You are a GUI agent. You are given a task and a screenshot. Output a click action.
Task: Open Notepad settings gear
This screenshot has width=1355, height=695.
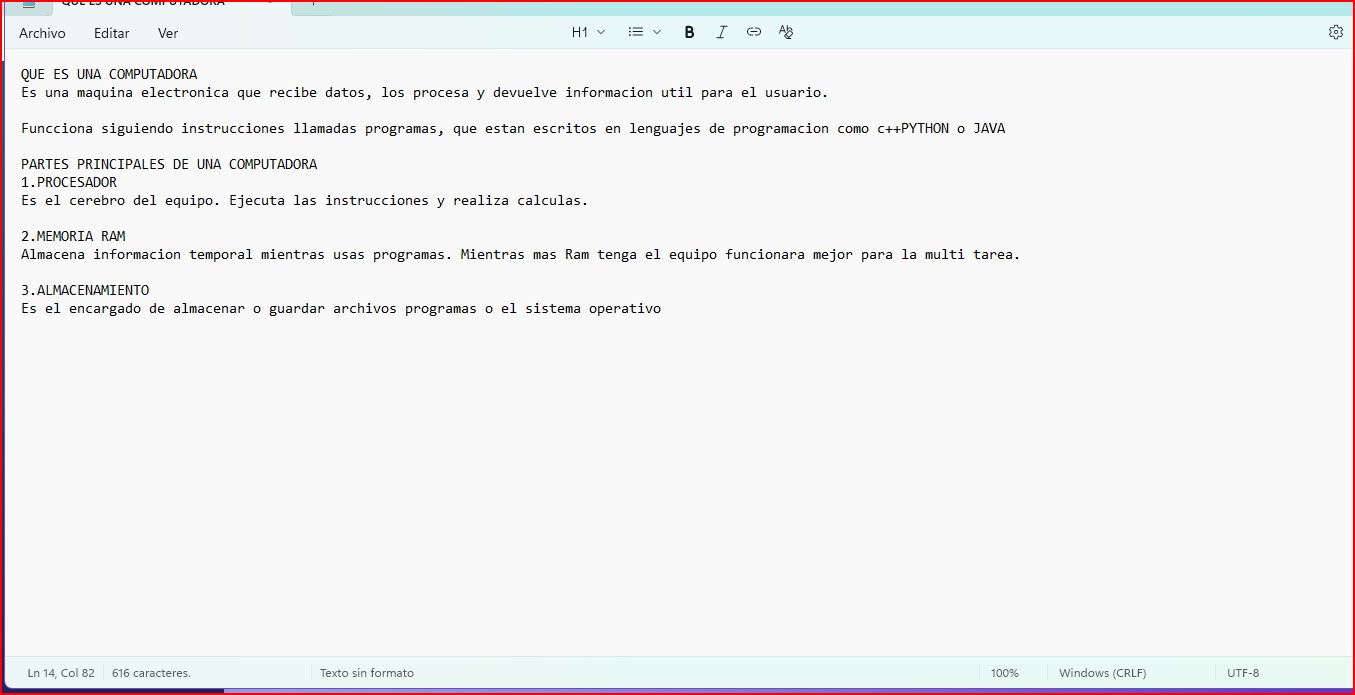pos(1335,32)
